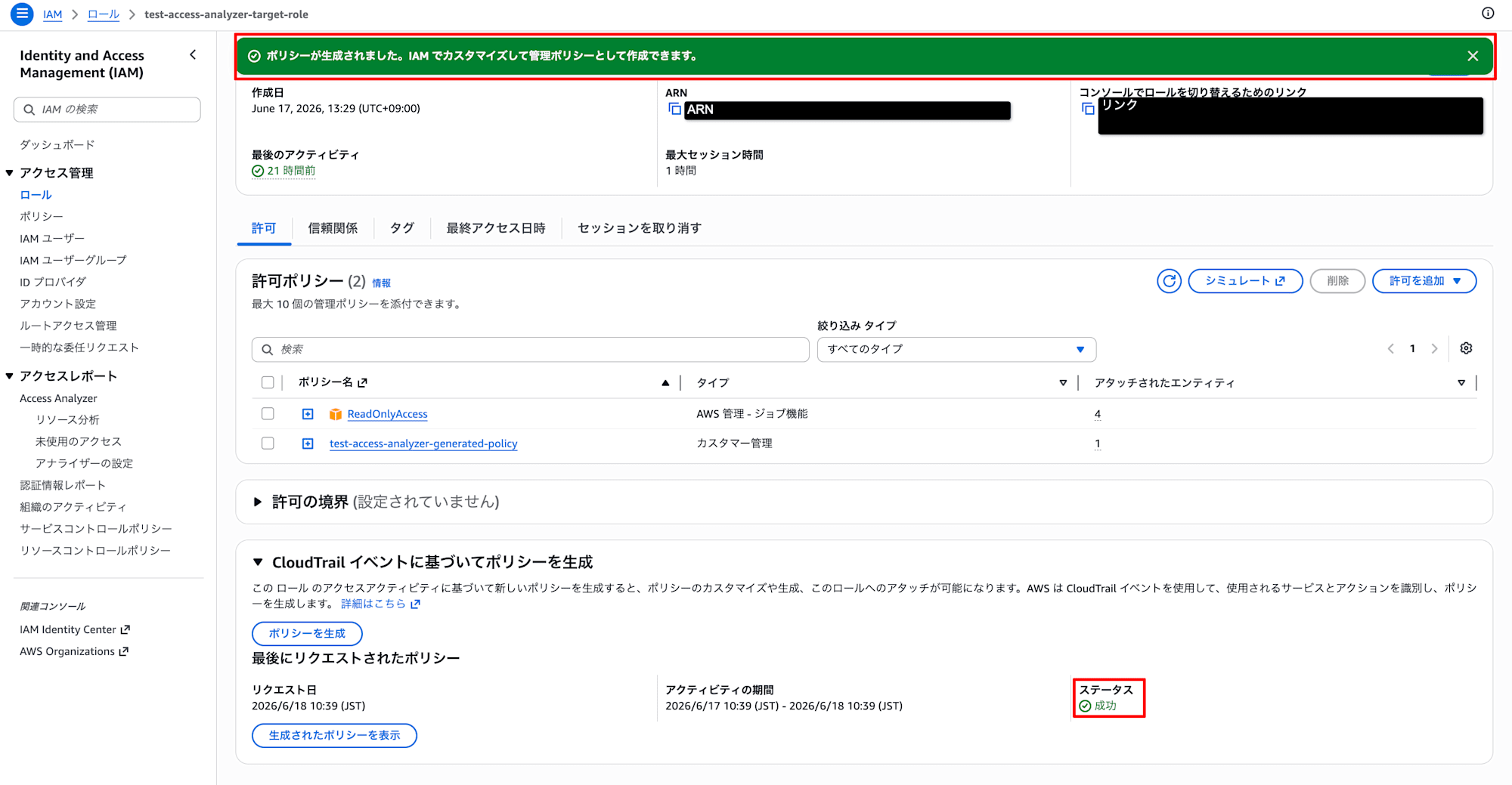This screenshot has width=1512, height=785.
Task: Open the Learn more link
Action: (x=380, y=604)
